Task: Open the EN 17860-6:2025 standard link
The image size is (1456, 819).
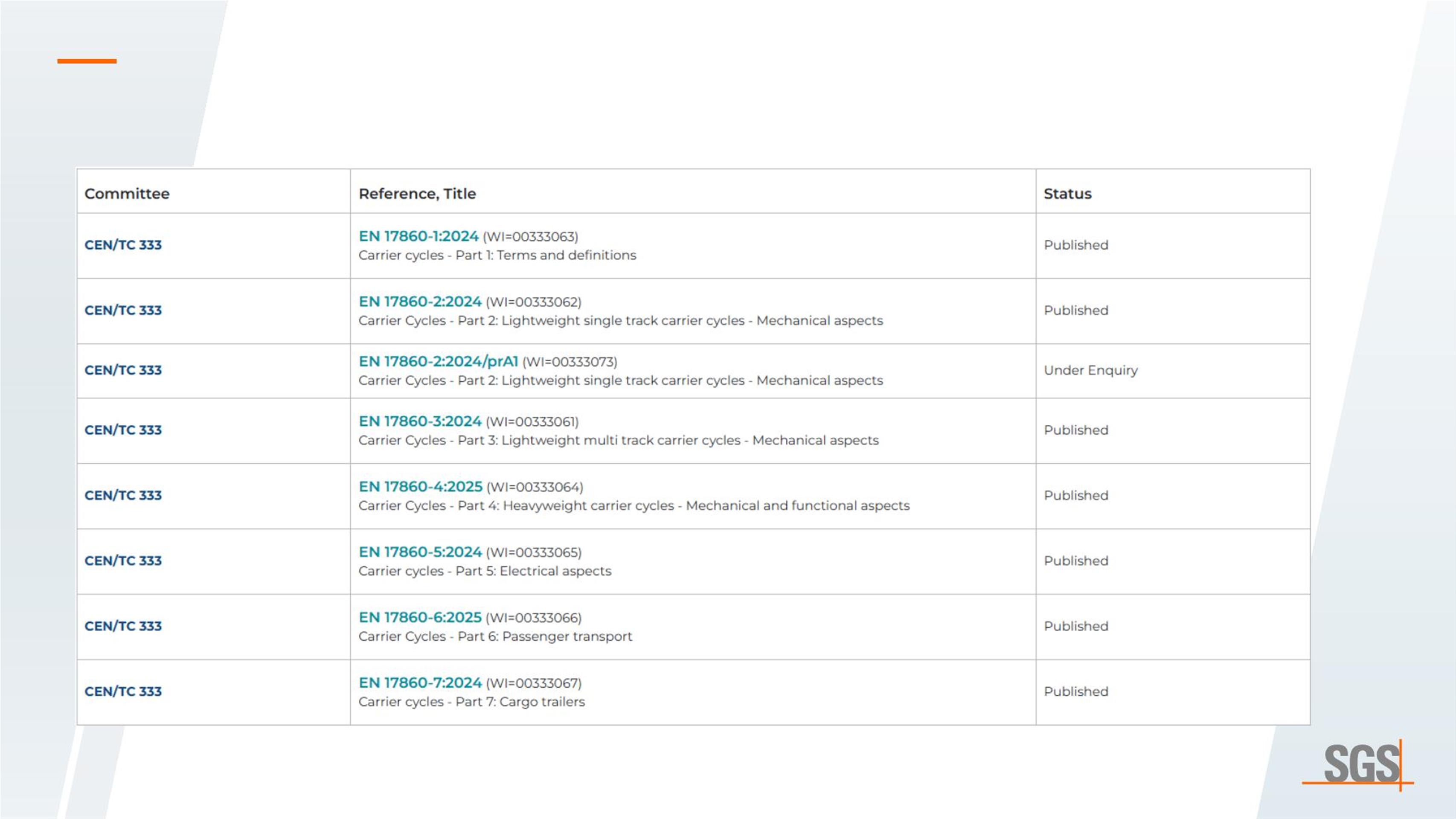Action: [x=420, y=618]
